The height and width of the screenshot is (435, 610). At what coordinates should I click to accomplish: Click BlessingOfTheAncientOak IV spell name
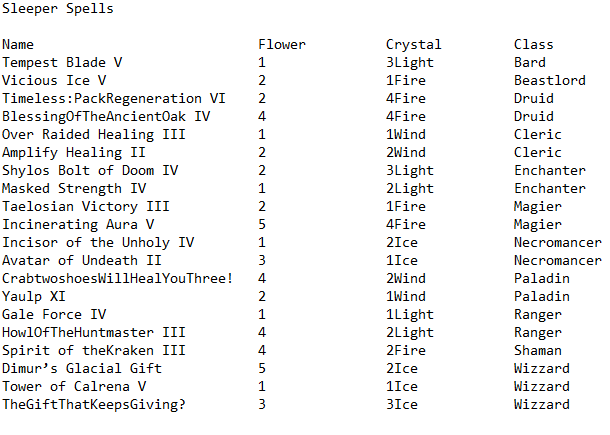pyautogui.click(x=106, y=117)
